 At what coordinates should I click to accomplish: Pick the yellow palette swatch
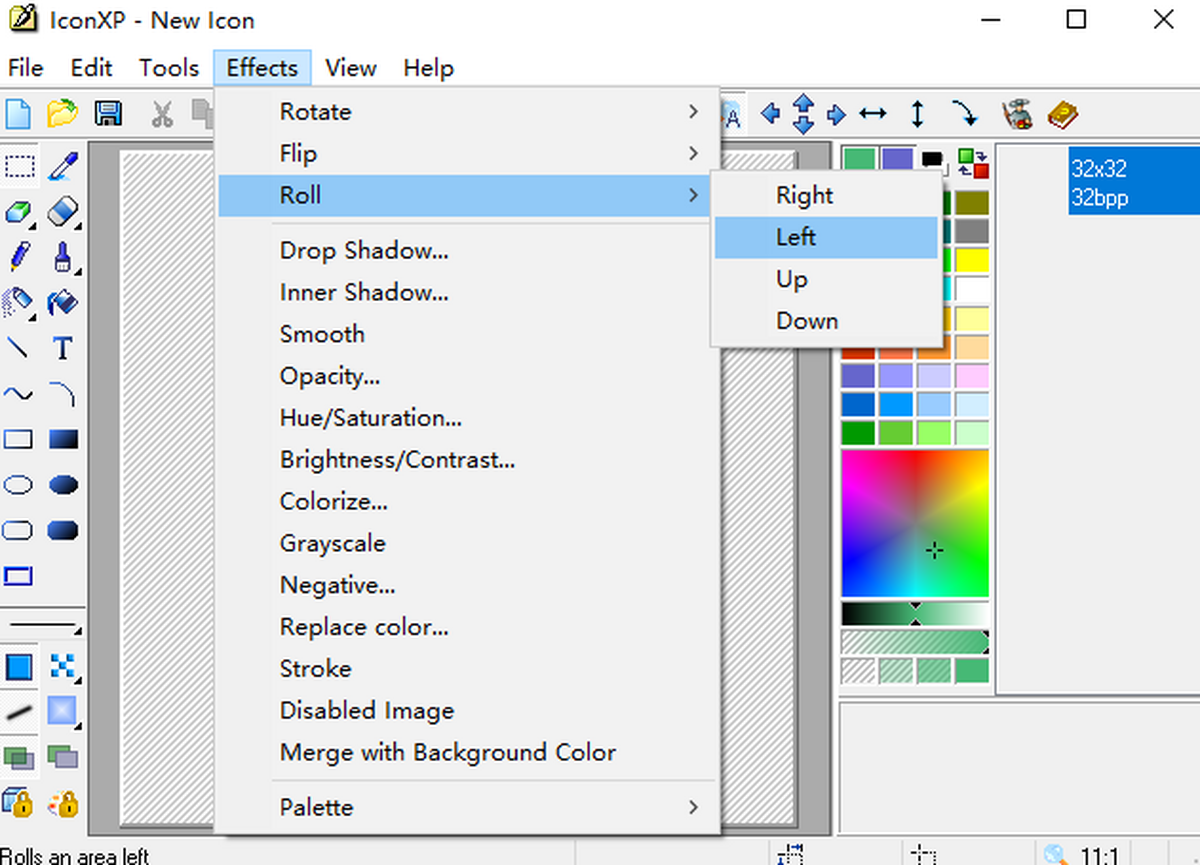point(971,260)
